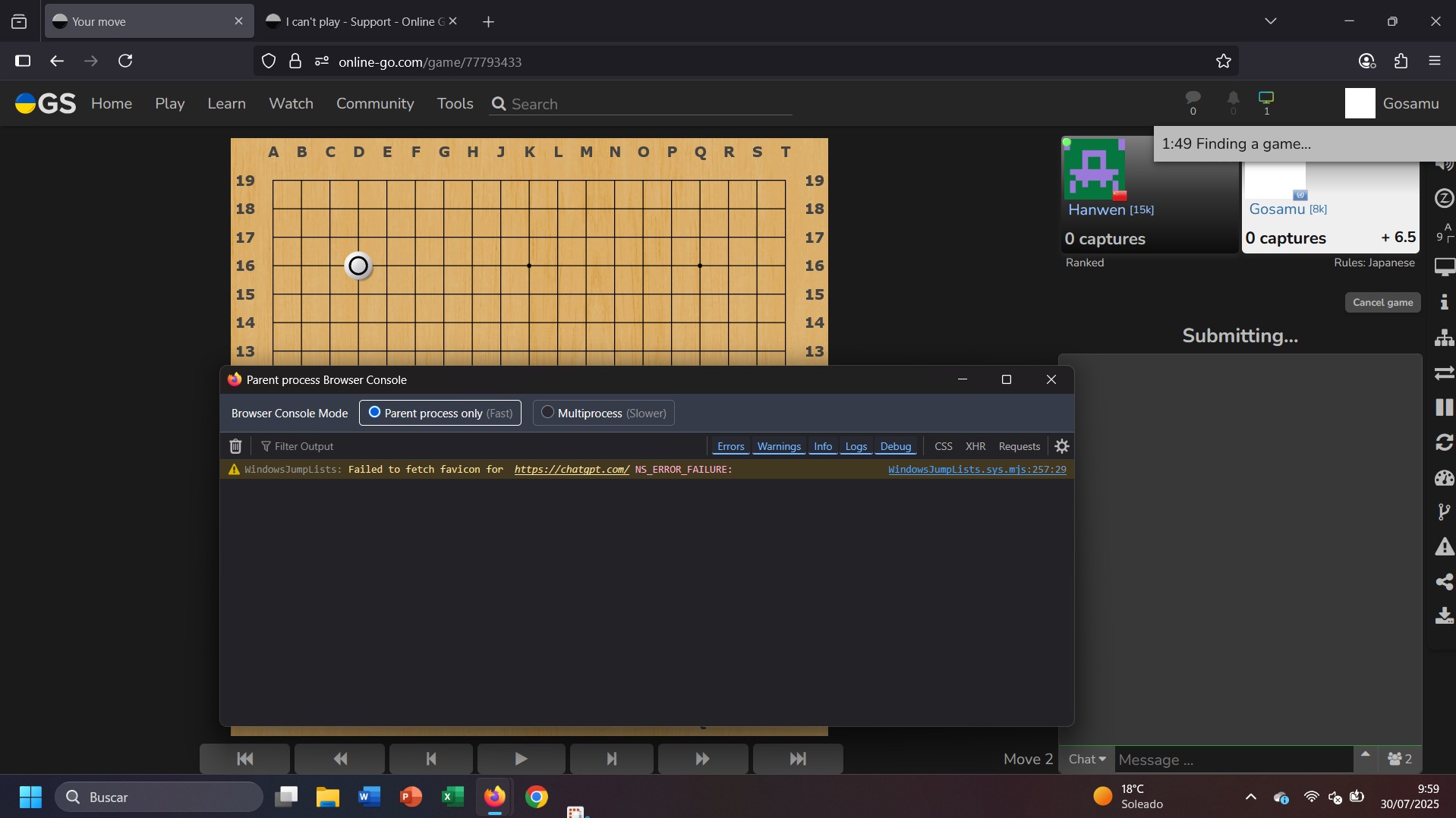Open the Zen mode icon in game sidebar
Screen dimensions: 1456x818
(x=1444, y=199)
